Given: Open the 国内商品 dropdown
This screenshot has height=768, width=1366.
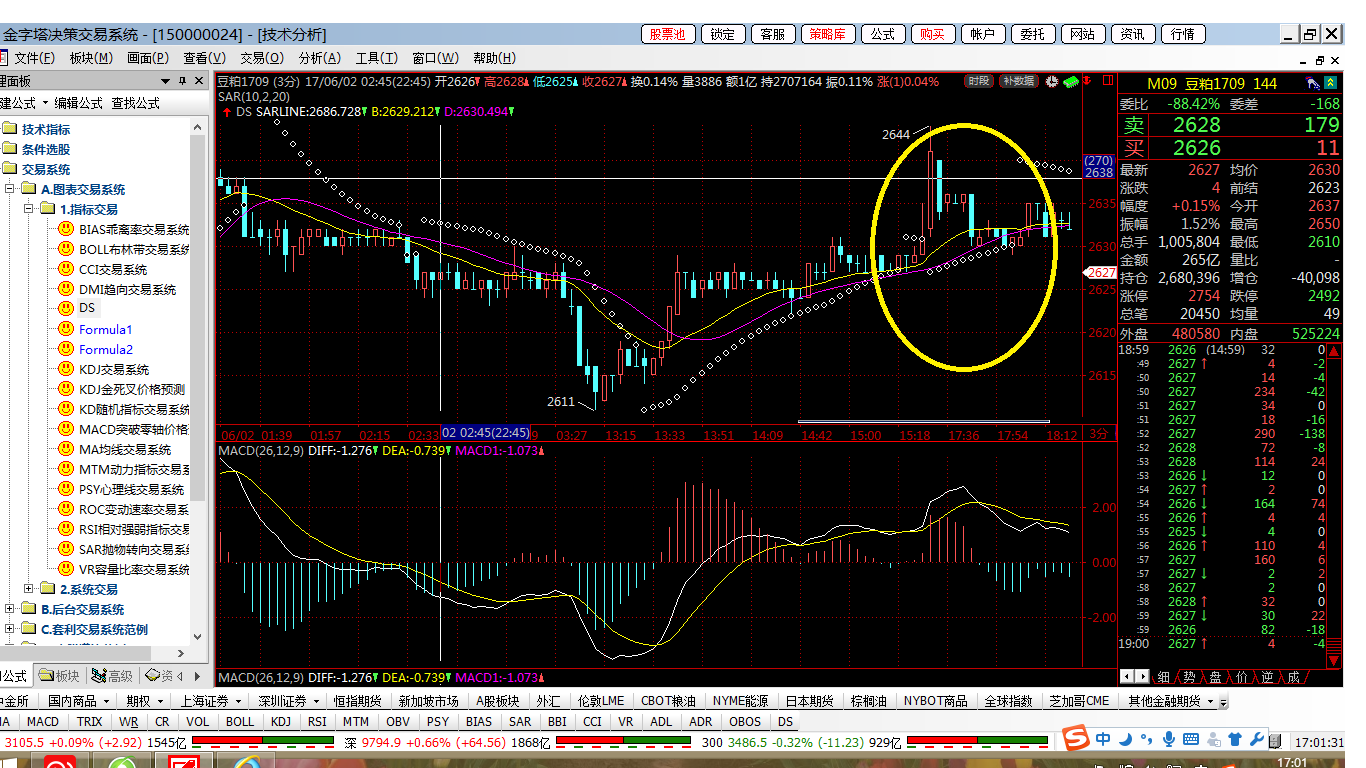Looking at the screenshot, I should pyautogui.click(x=76, y=701).
